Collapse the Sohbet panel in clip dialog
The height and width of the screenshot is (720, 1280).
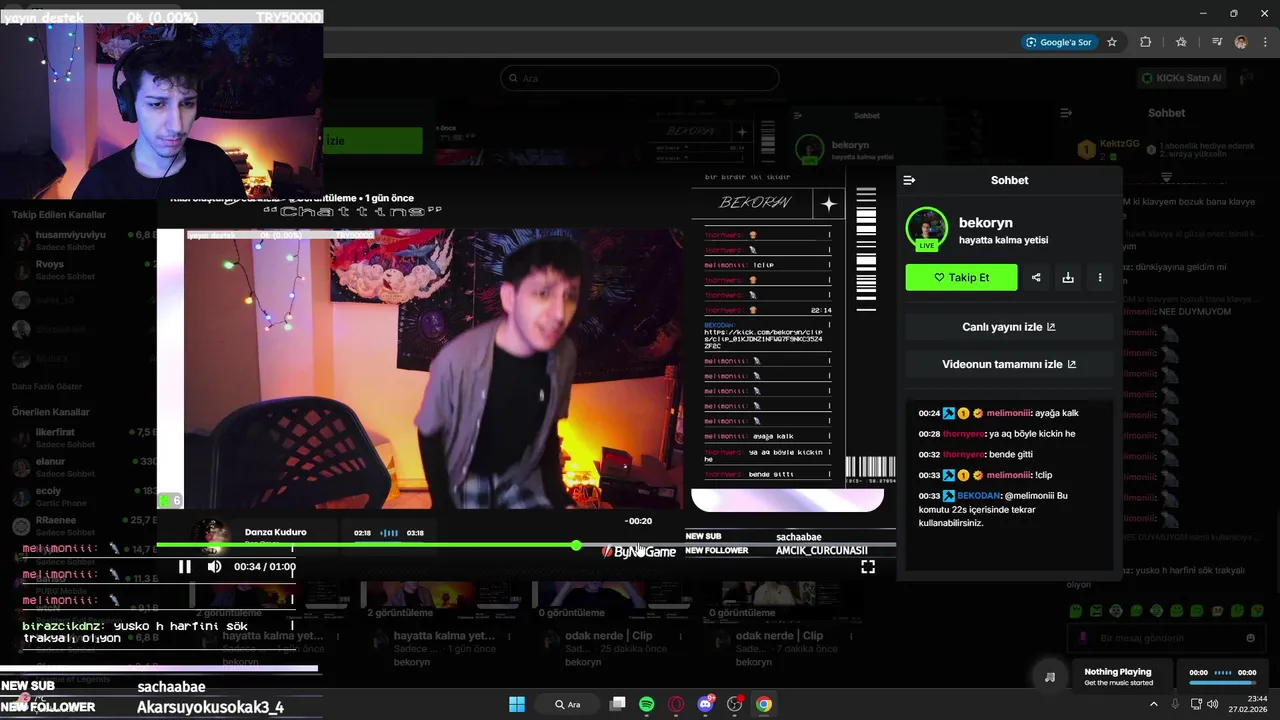[909, 180]
